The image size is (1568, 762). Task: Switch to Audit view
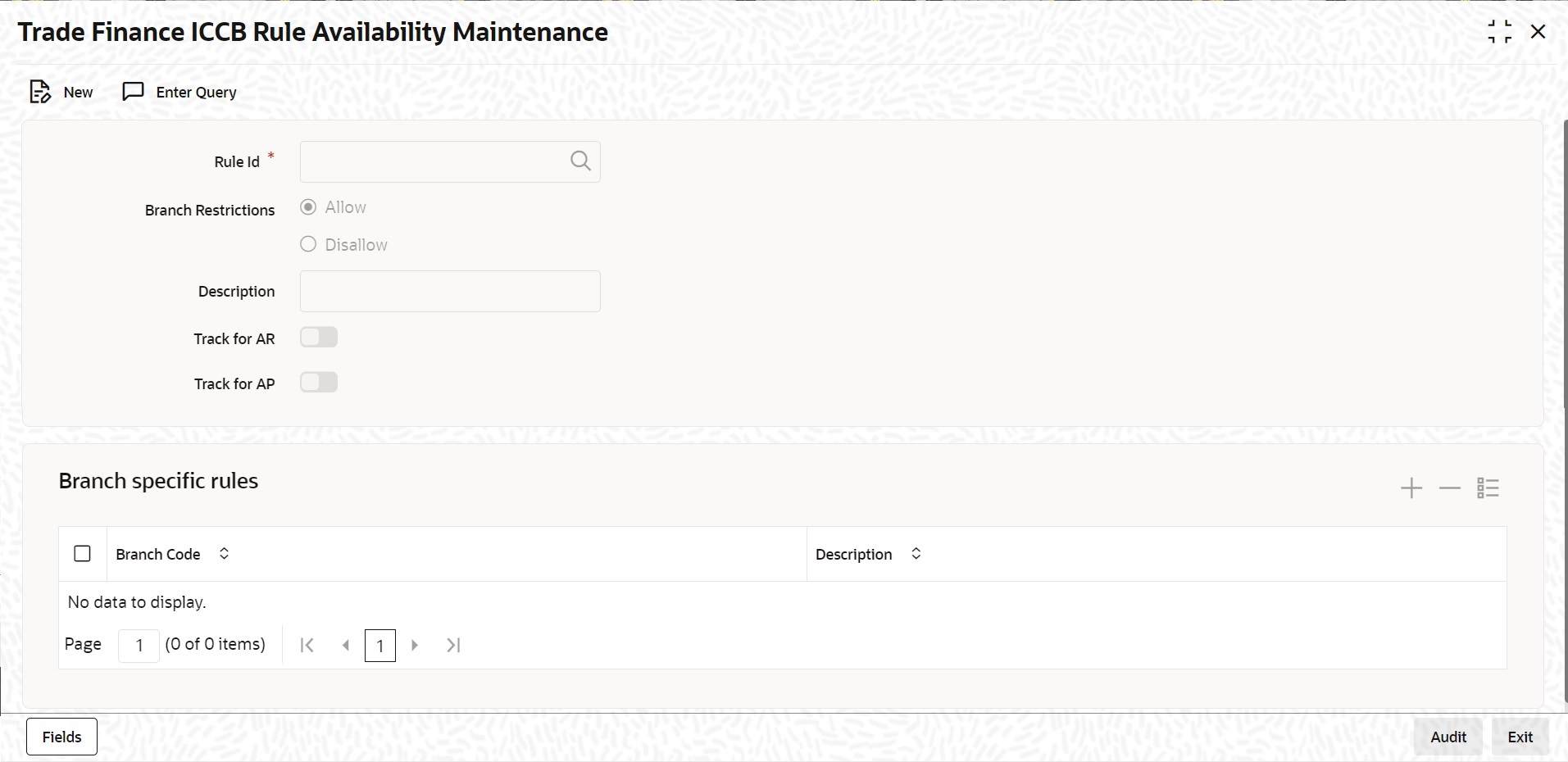(1447, 736)
